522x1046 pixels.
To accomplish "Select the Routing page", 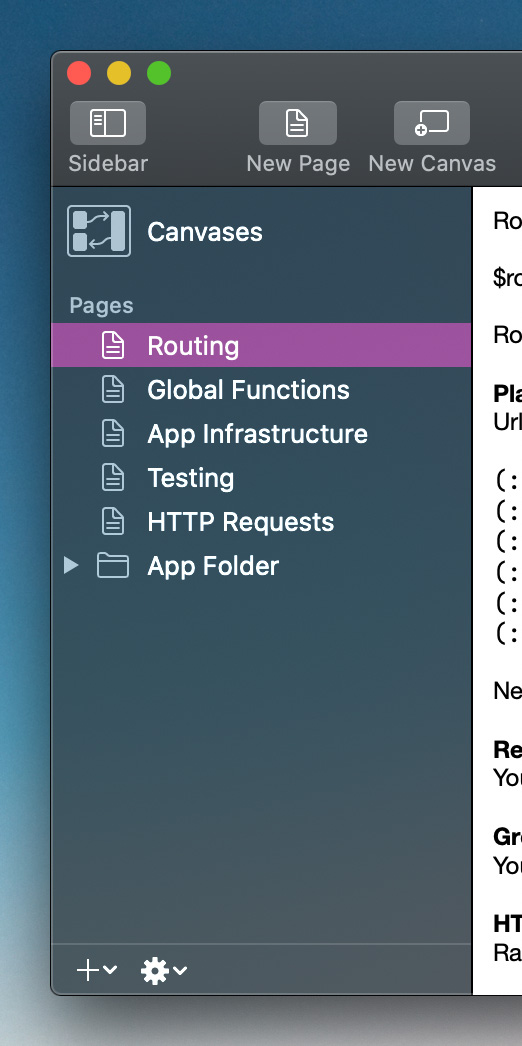I will pos(261,346).
